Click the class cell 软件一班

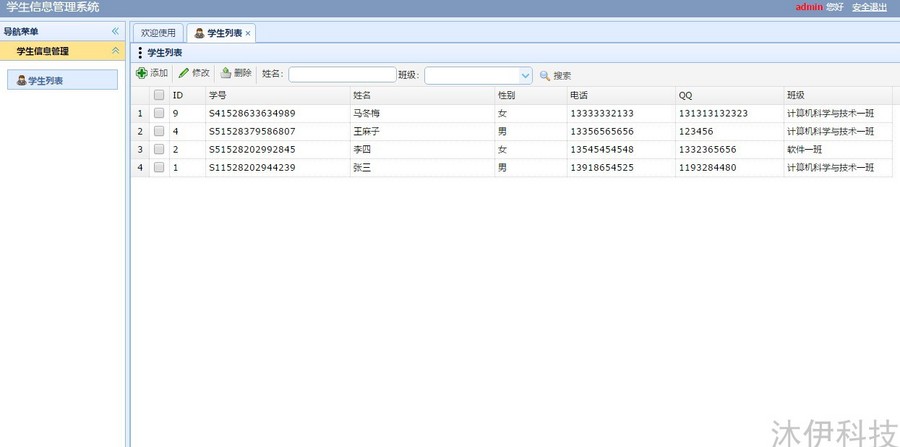point(805,150)
